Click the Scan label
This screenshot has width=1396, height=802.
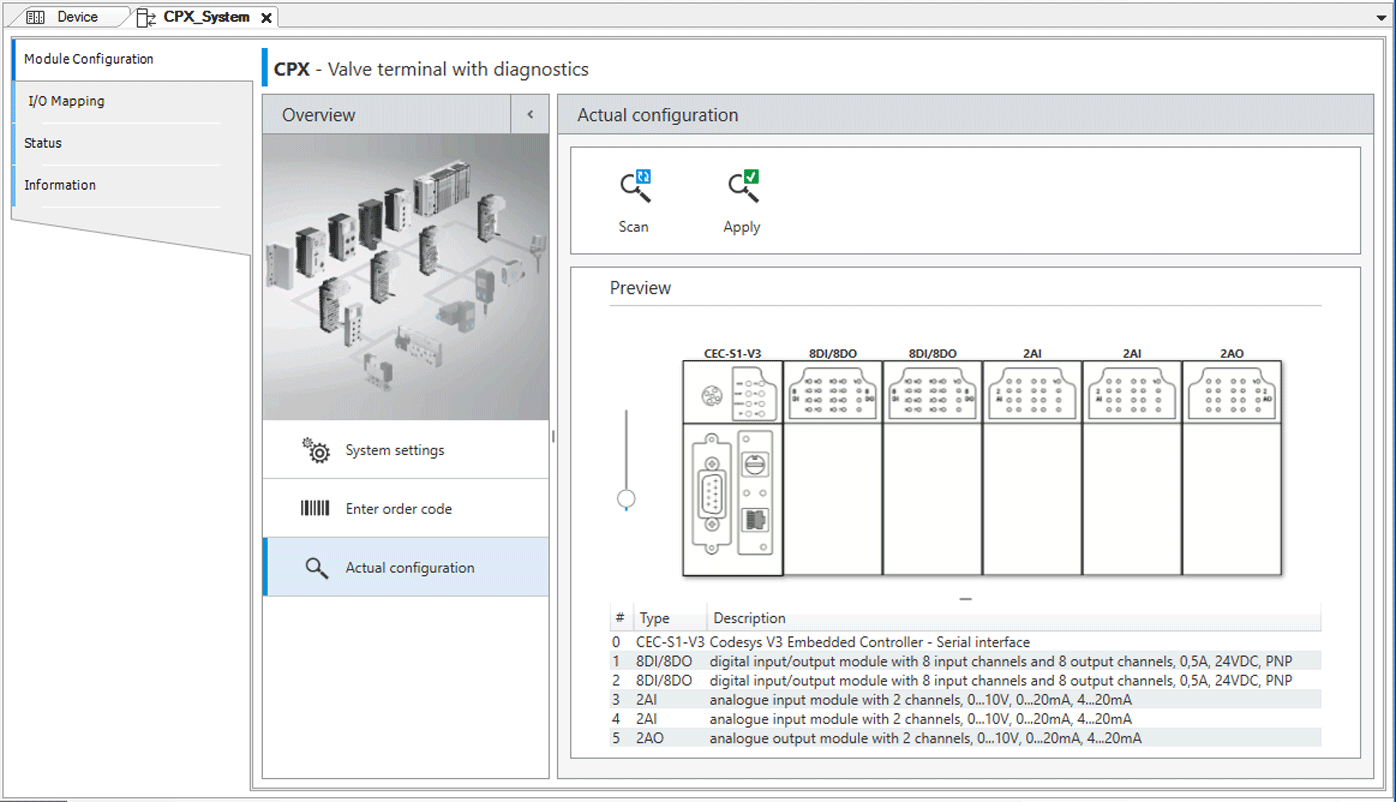coord(634,227)
